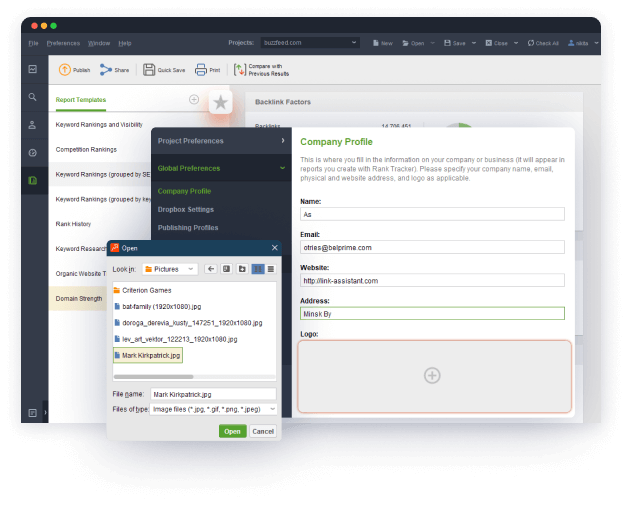The width and height of the screenshot is (635, 506).
Task: Click the Quick Save floppy icon
Action: click(x=149, y=70)
